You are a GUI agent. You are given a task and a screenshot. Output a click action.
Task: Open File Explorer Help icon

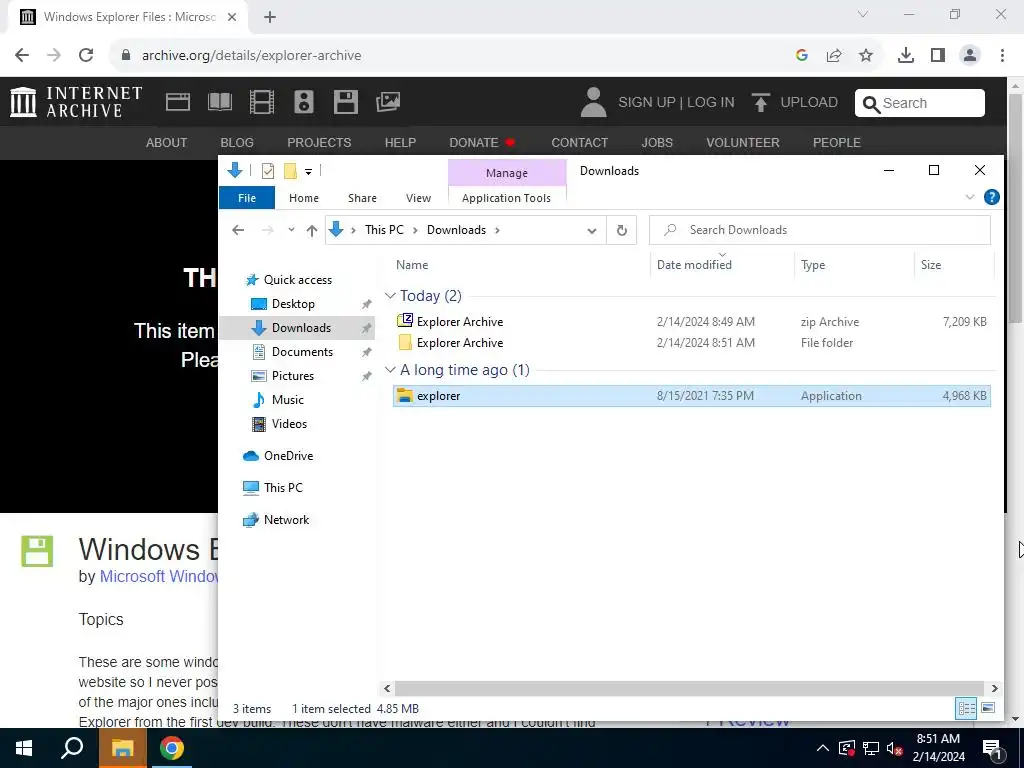point(991,197)
